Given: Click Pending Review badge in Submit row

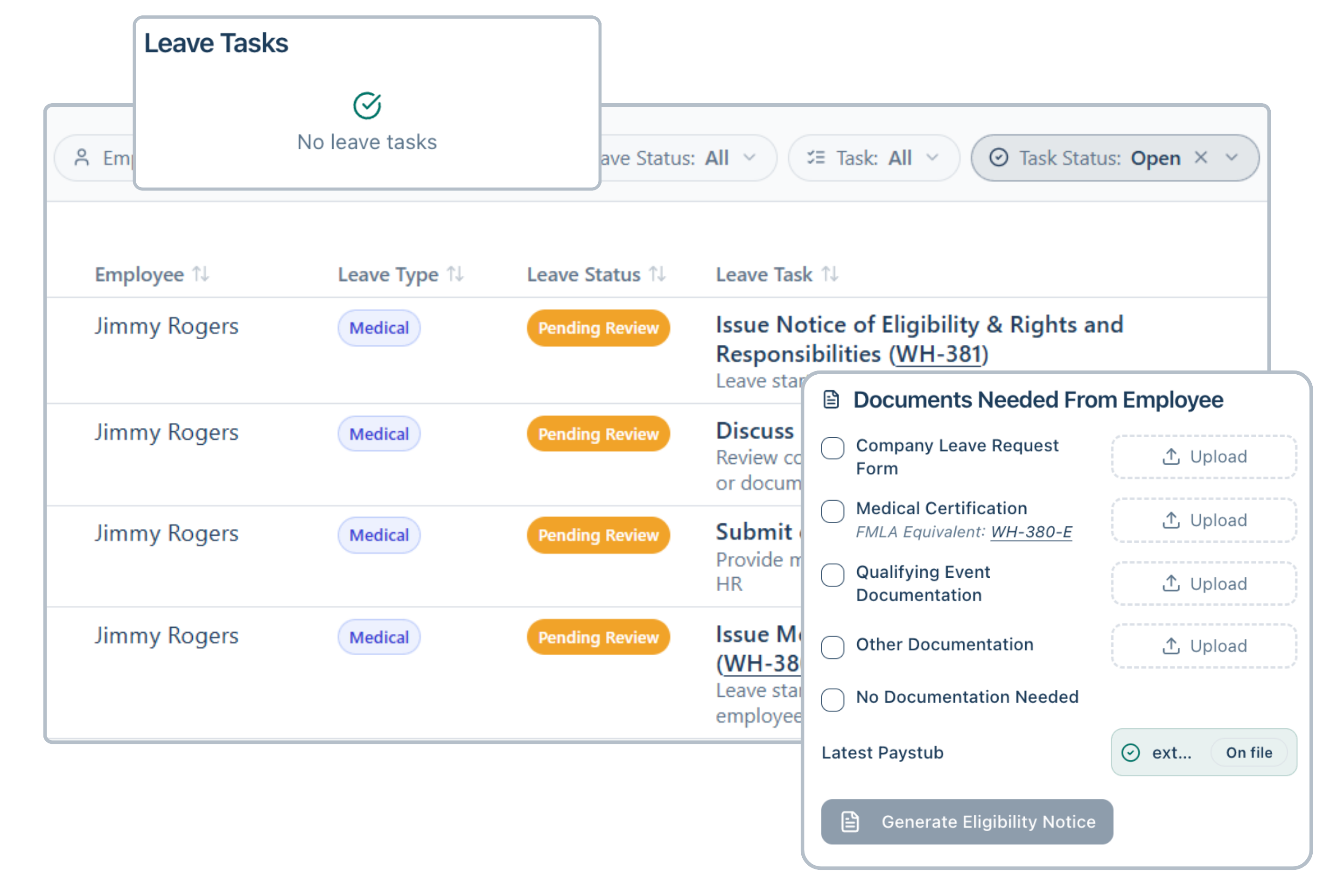Looking at the screenshot, I should tap(598, 535).
